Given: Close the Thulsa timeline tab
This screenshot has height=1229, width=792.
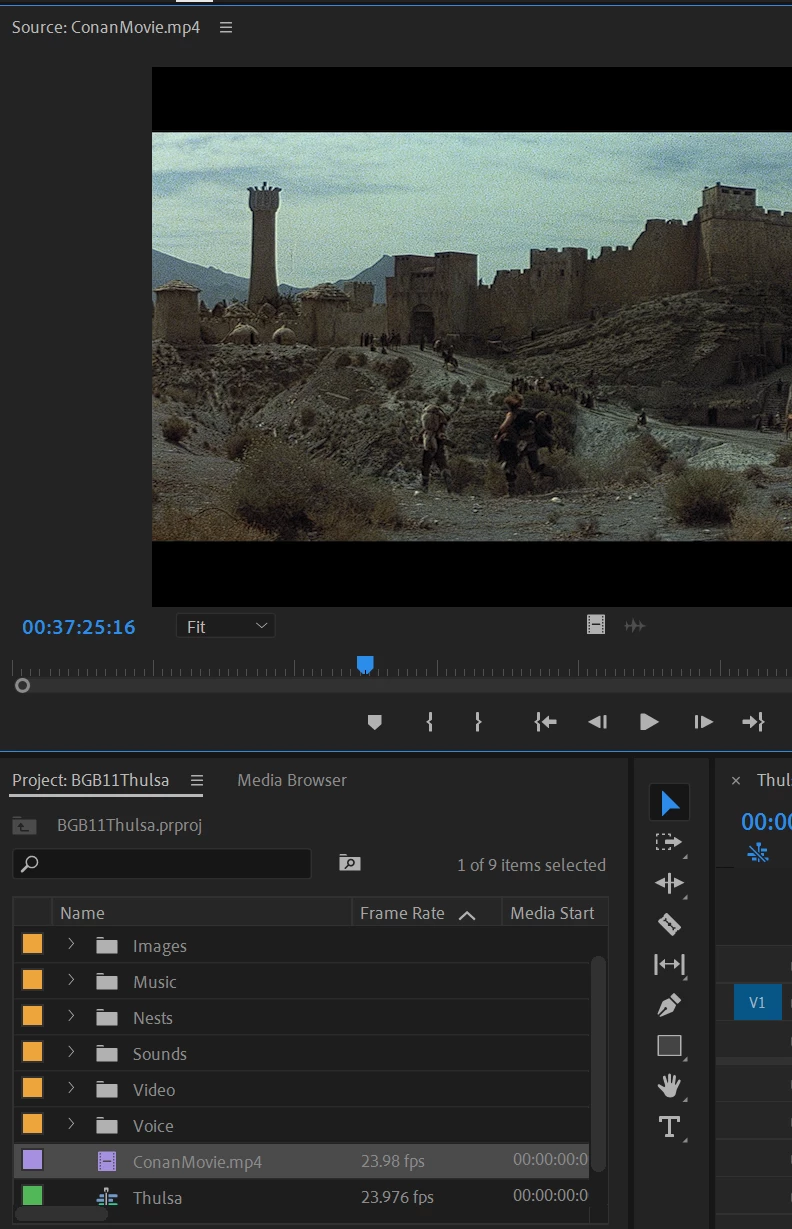Looking at the screenshot, I should [x=736, y=780].
